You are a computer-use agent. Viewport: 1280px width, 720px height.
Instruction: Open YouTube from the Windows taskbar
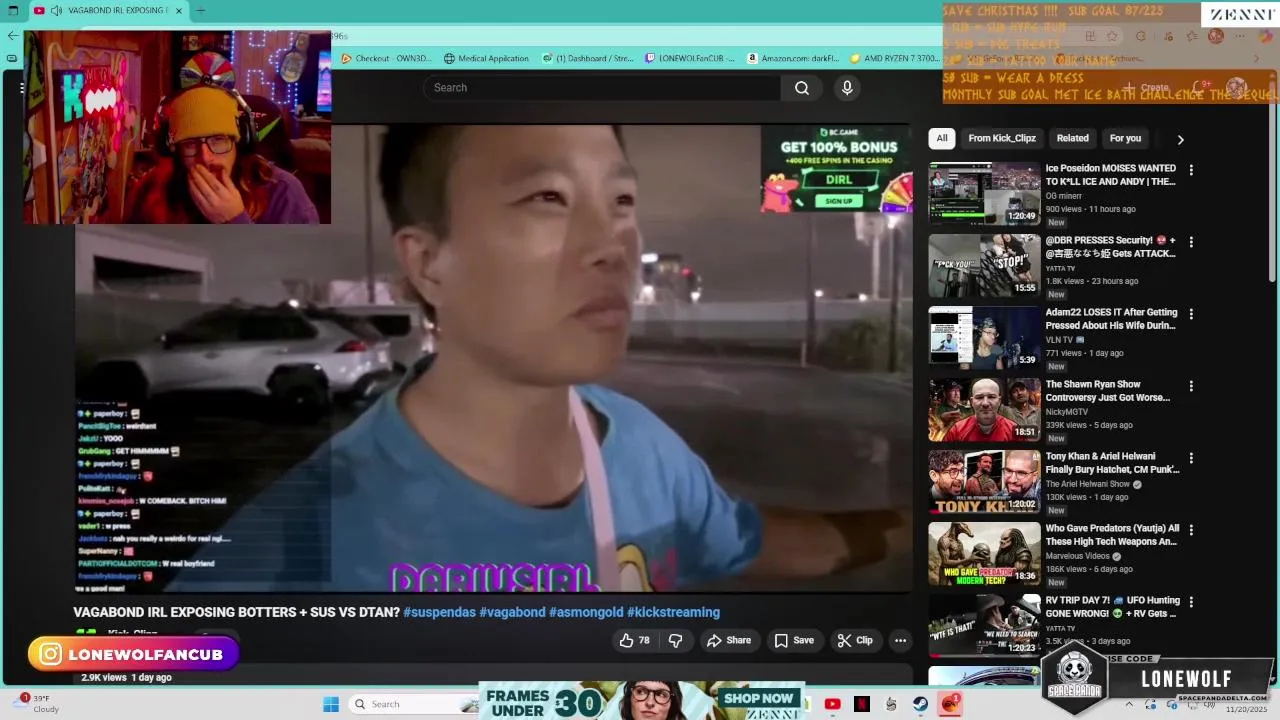coord(832,704)
